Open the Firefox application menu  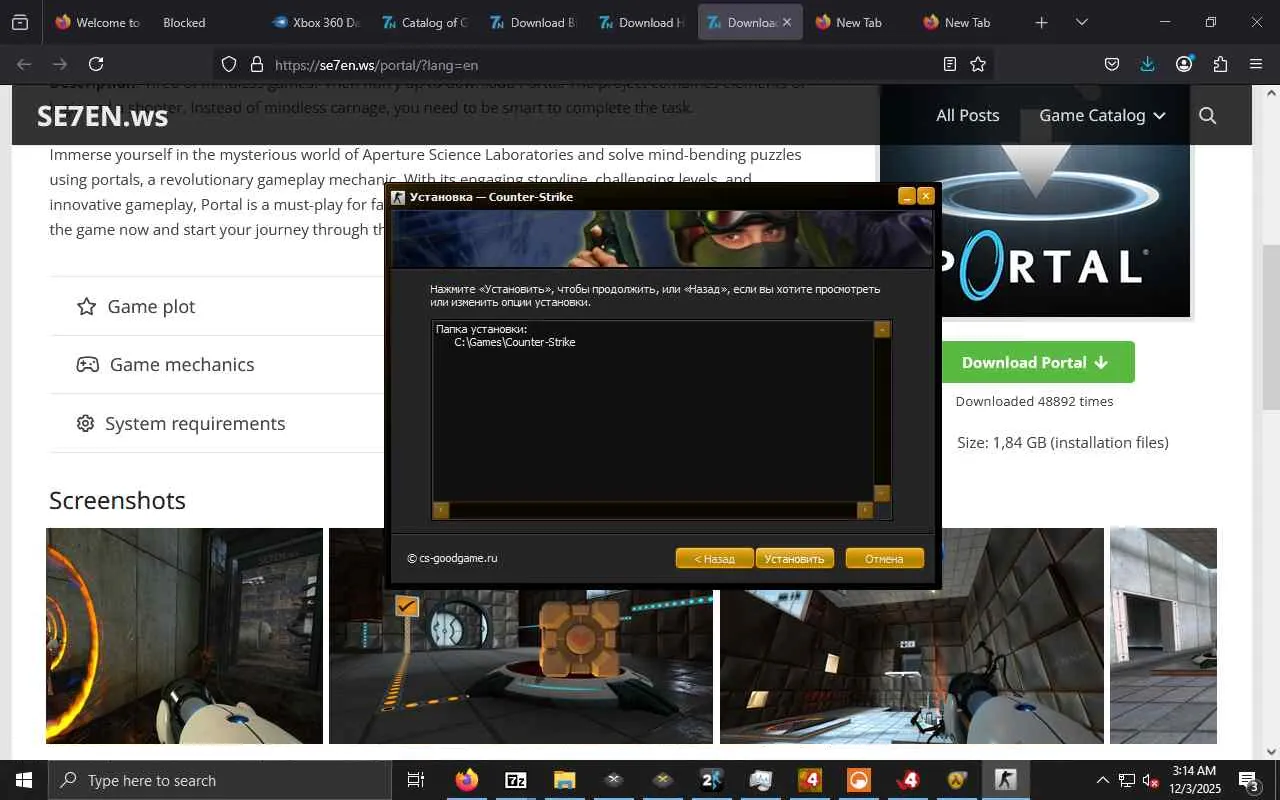[1256, 64]
